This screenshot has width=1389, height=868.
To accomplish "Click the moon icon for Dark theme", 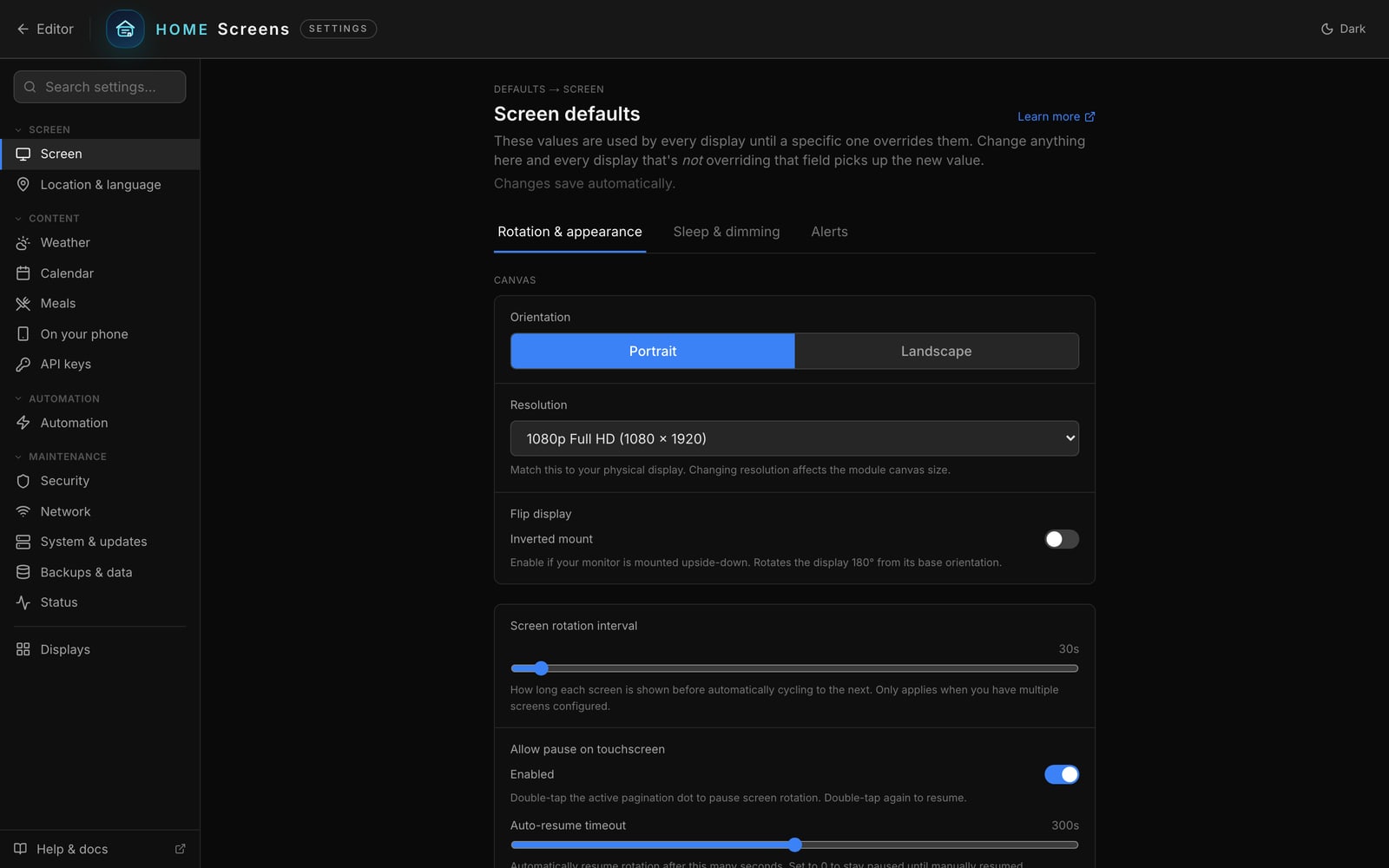I will click(1326, 29).
